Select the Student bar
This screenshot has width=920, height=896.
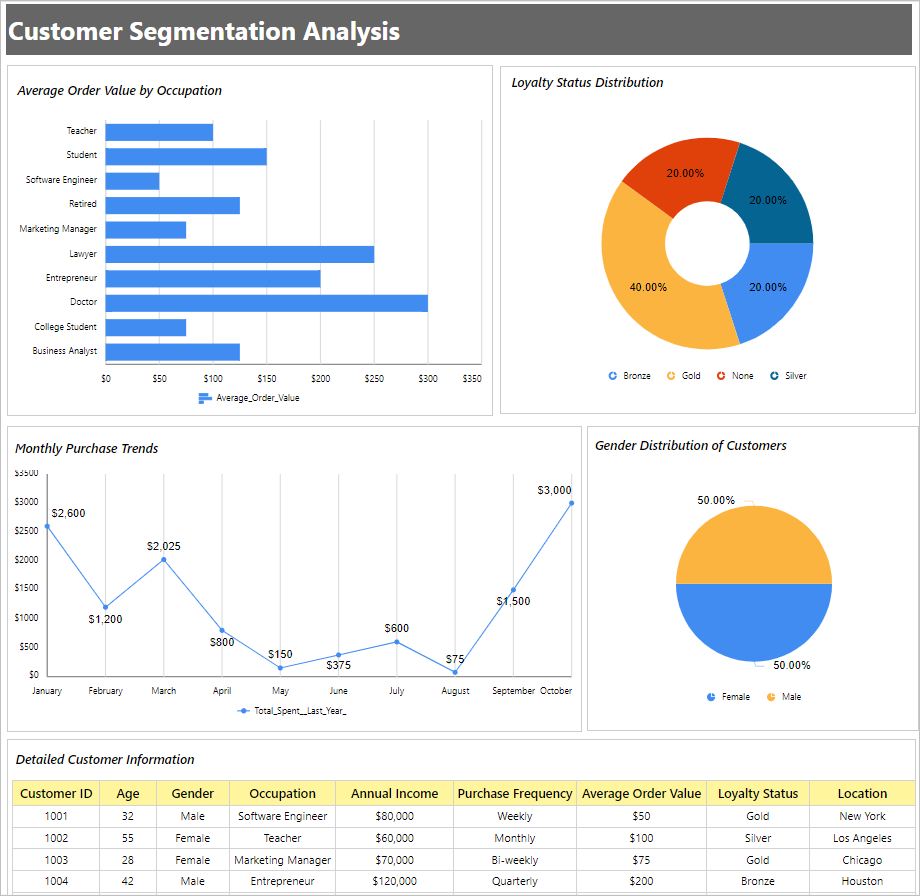pos(186,157)
